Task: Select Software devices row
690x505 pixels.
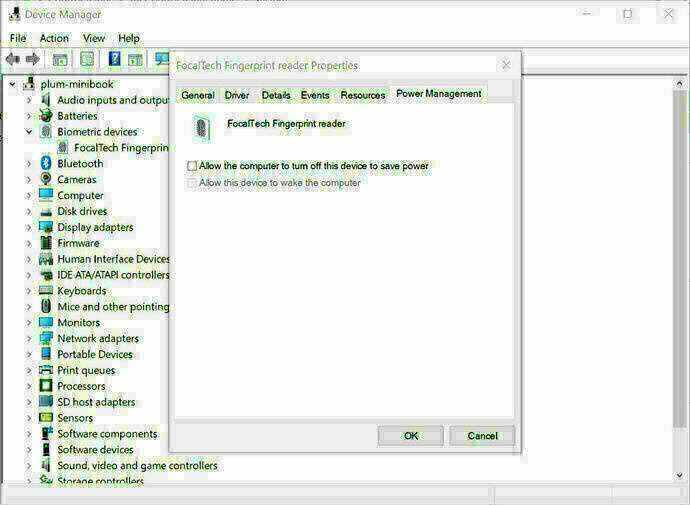Action: (x=95, y=450)
